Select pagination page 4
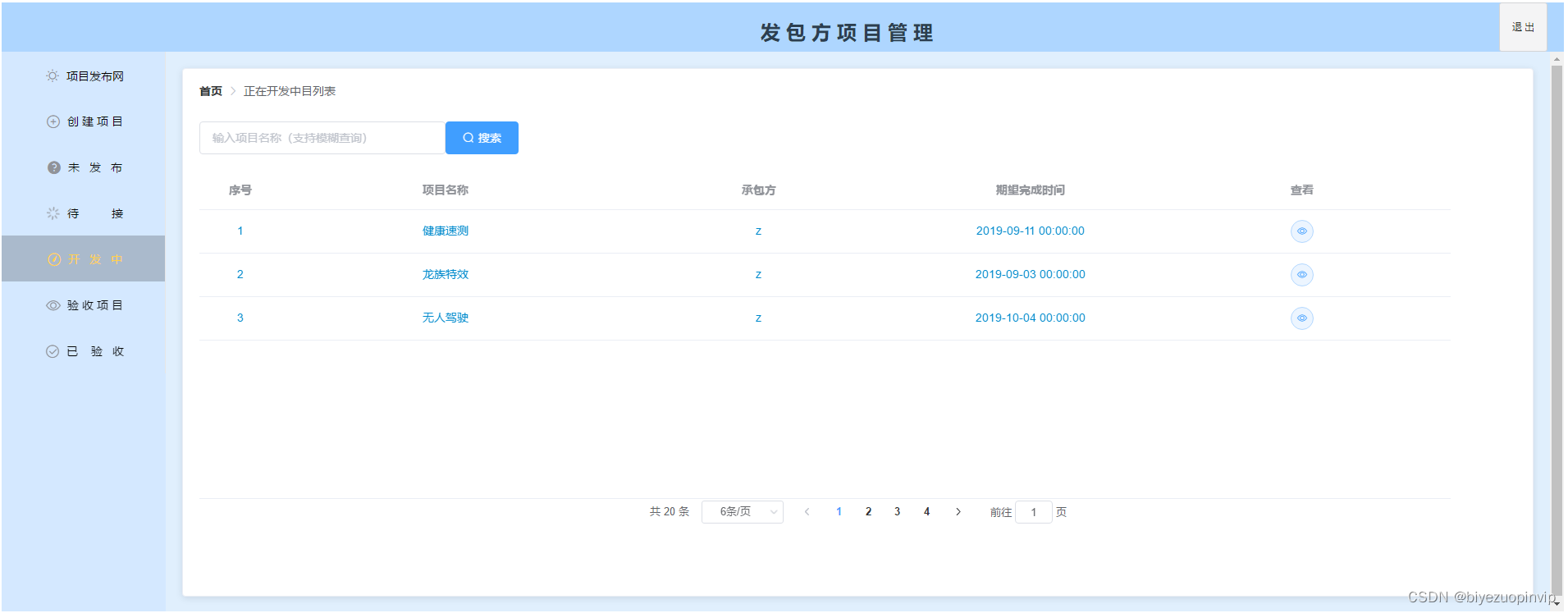Screen dimensions: 1568x613 pos(926,512)
